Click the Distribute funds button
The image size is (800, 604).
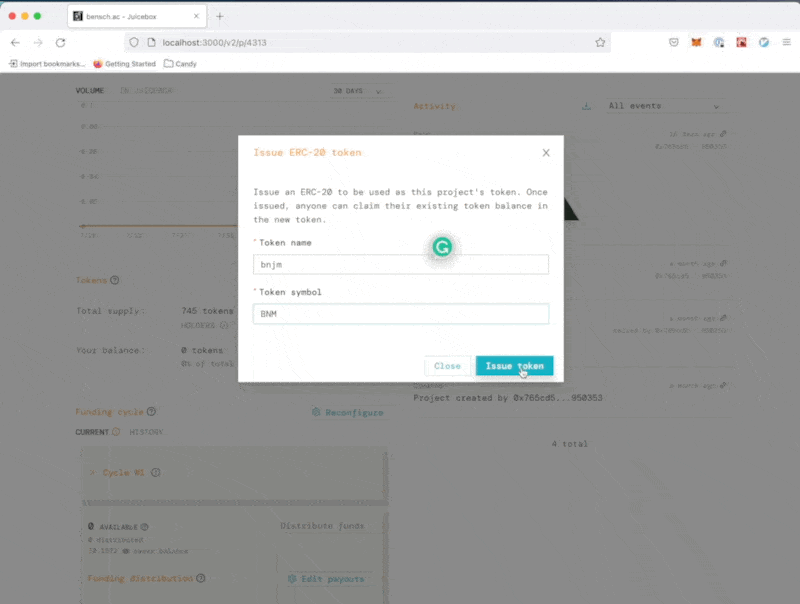coord(322,526)
